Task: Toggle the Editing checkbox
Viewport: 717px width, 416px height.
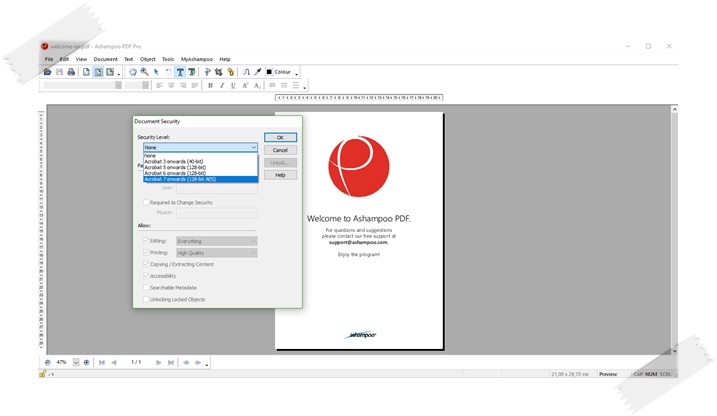Action: pyautogui.click(x=146, y=240)
